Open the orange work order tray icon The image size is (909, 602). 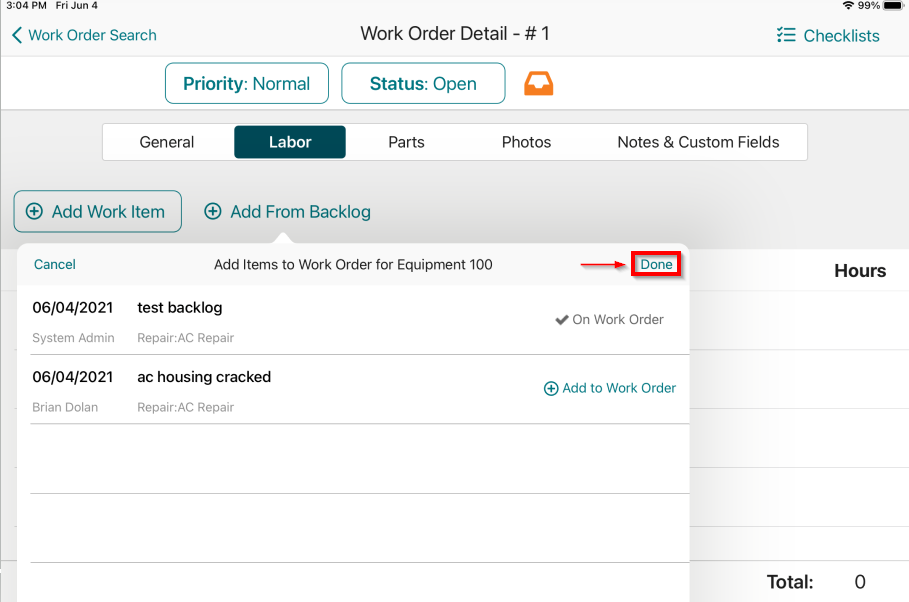click(538, 83)
